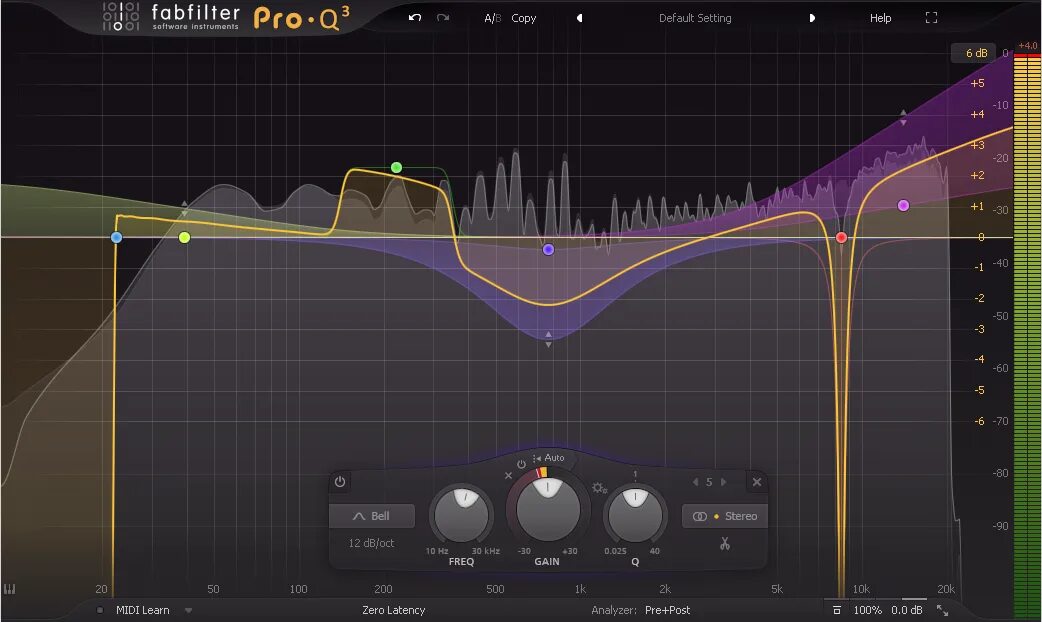Open the Analyzer Pre+Post settings

coord(667,610)
